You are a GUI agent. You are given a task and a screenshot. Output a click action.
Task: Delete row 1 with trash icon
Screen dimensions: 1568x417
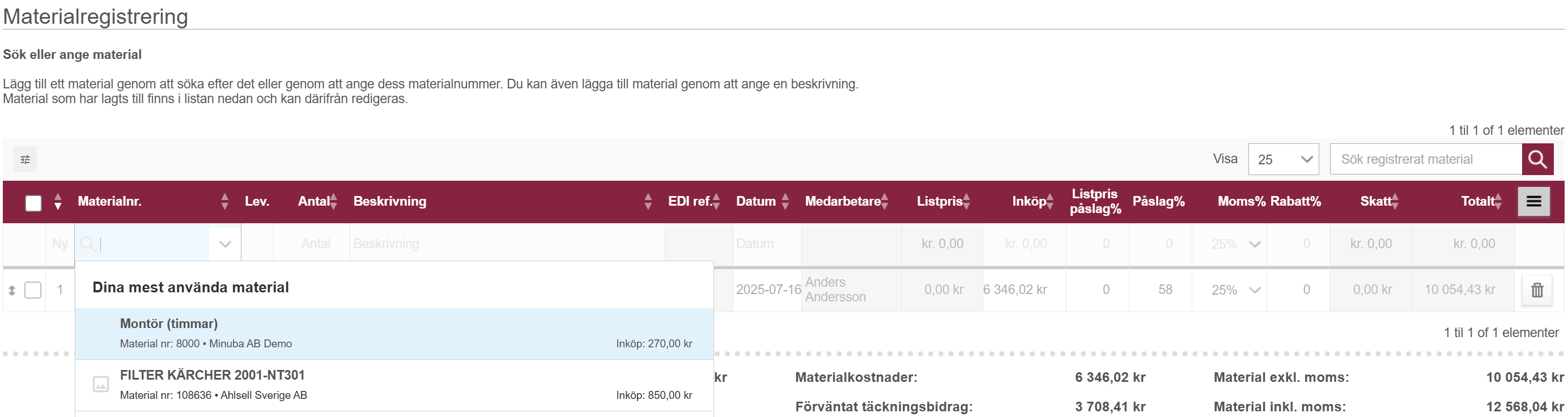pyautogui.click(x=1537, y=291)
